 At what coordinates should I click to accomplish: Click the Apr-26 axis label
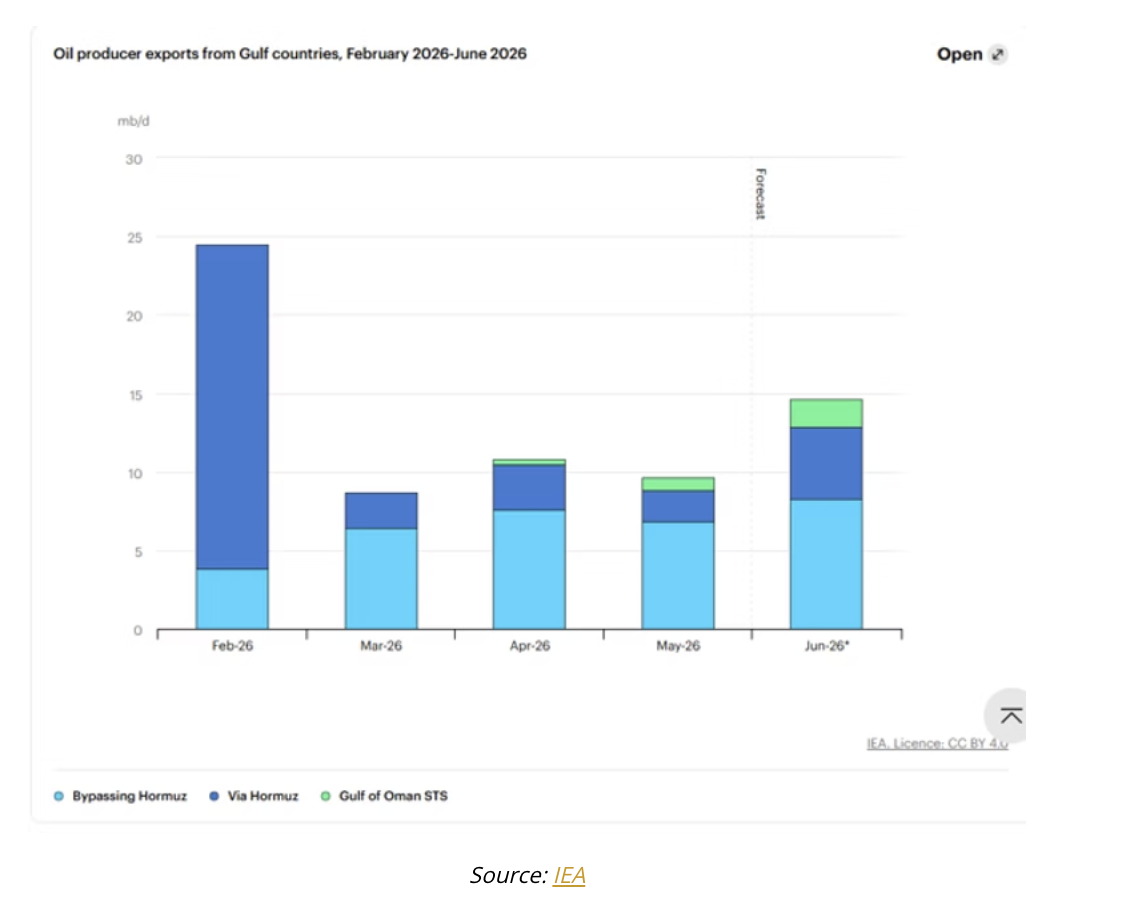[529, 646]
